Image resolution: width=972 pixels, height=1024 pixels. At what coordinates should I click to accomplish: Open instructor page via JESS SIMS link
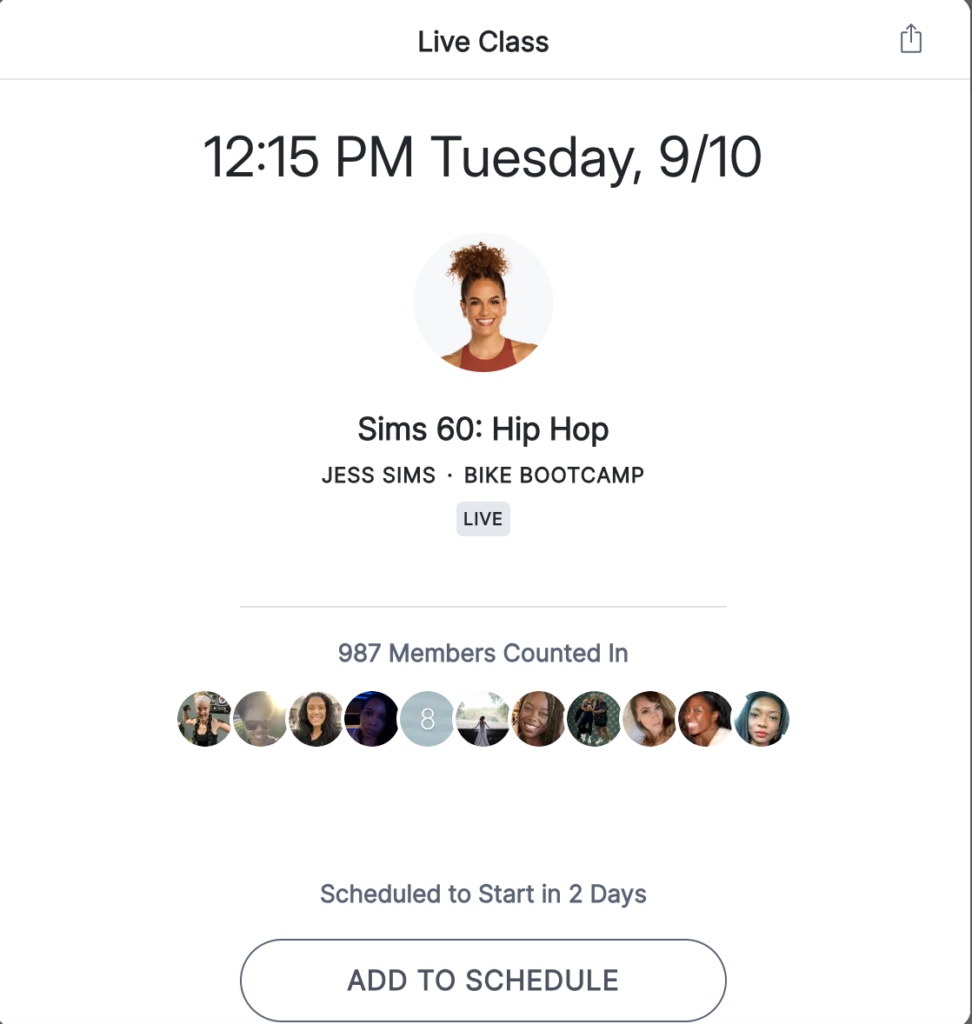378,476
